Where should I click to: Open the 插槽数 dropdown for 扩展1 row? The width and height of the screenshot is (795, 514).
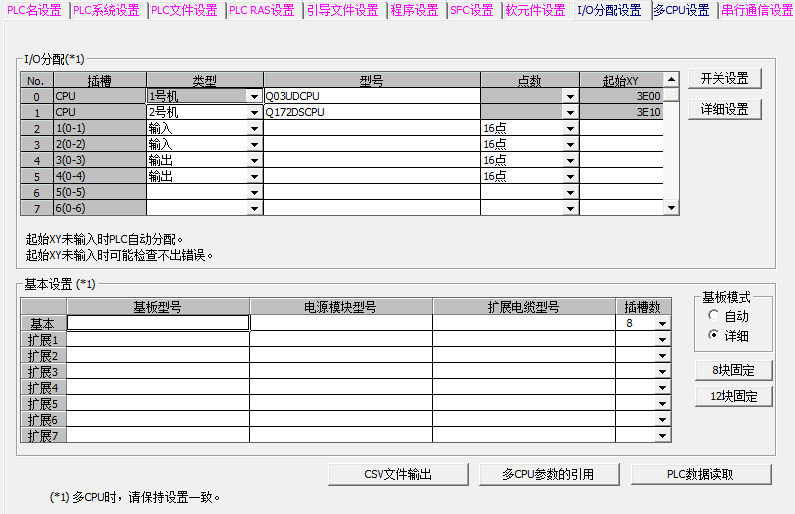tap(661, 340)
